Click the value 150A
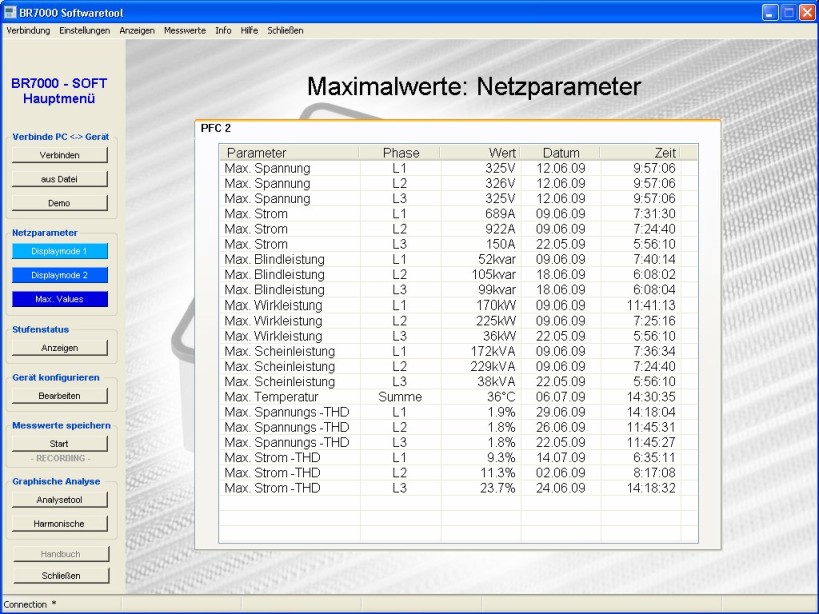This screenshot has height=614, width=819. [x=499, y=244]
